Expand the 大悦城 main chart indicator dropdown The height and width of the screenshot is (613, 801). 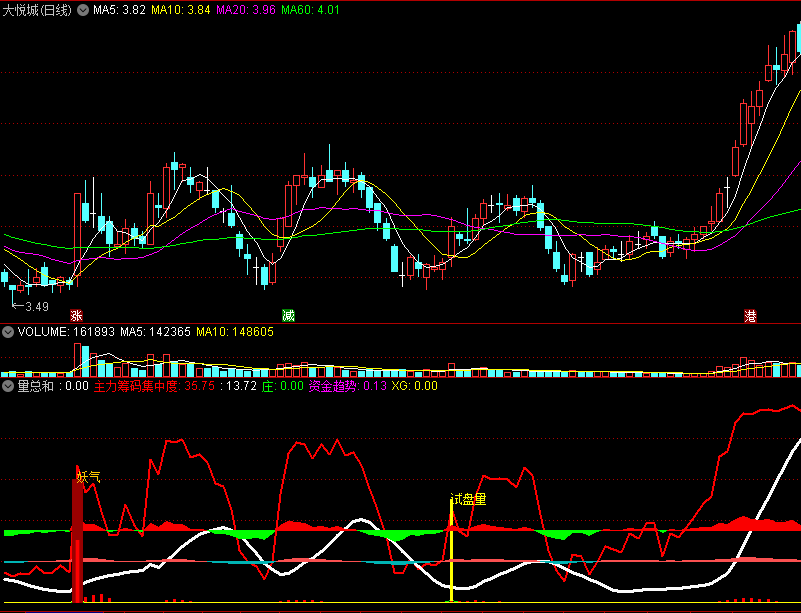(83, 10)
